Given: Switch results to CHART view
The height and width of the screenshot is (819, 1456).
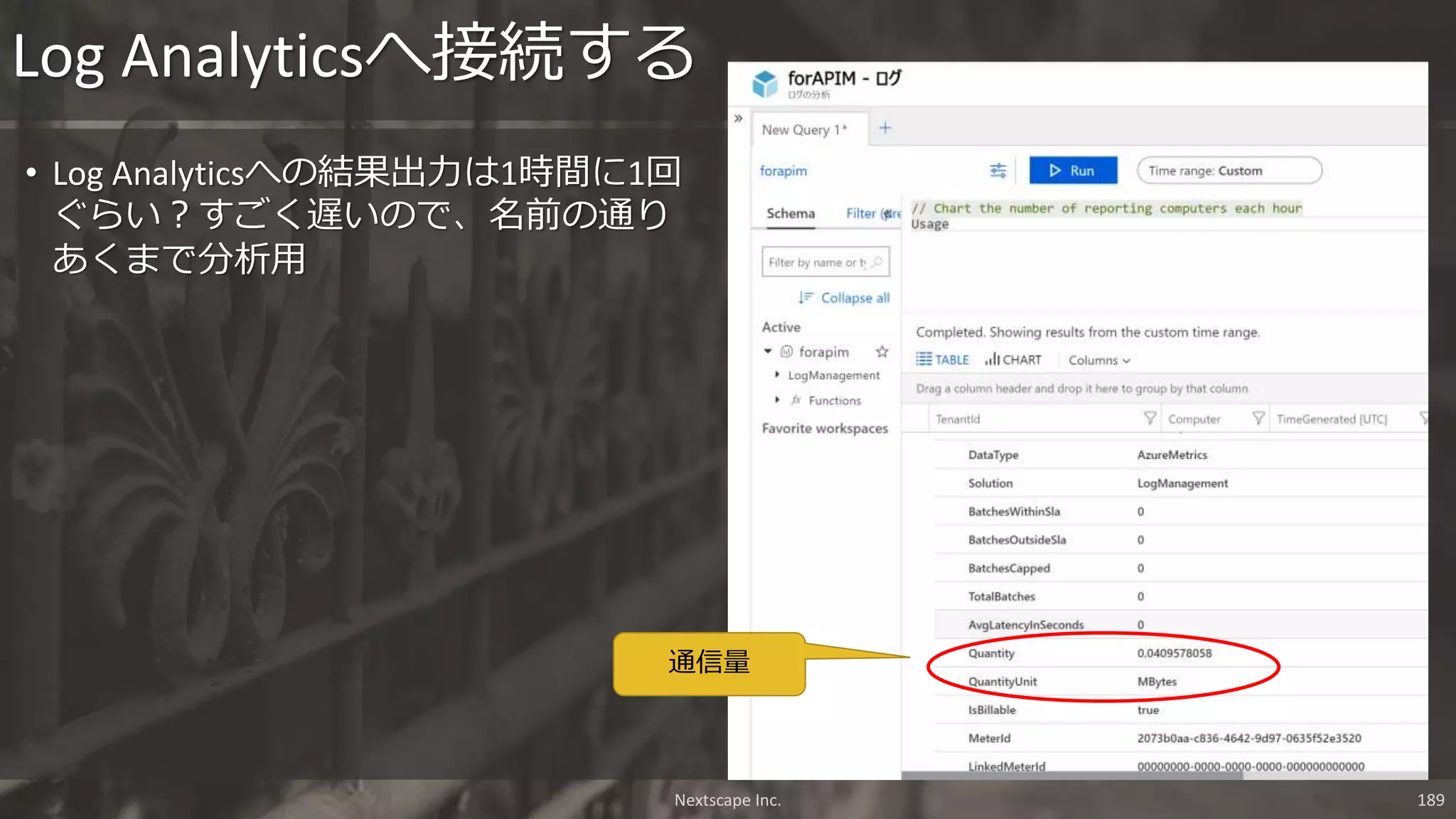Looking at the screenshot, I should (x=1013, y=360).
